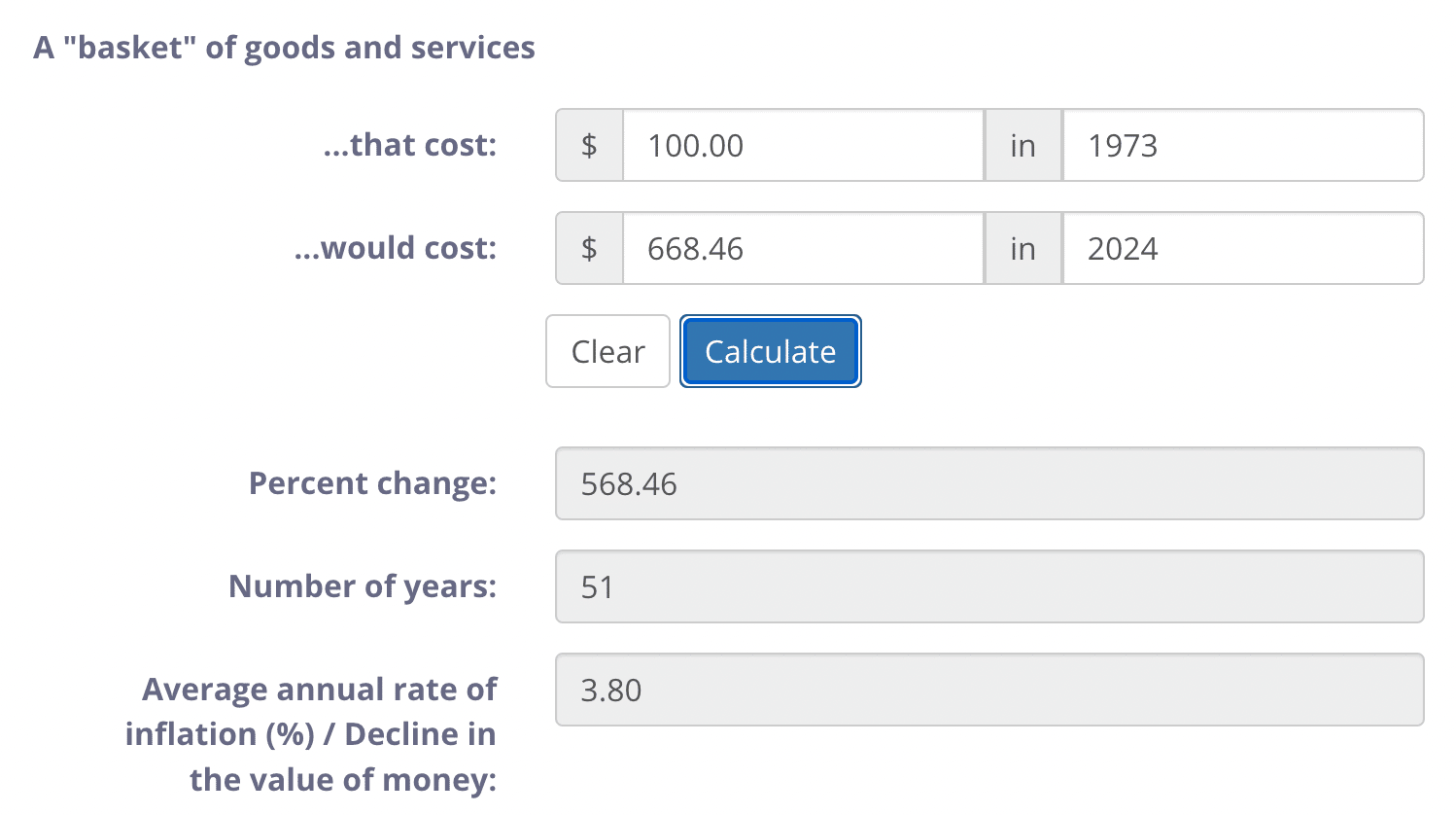Click the "Average annual rate of" label line
1456x815 pixels.
[319, 690]
